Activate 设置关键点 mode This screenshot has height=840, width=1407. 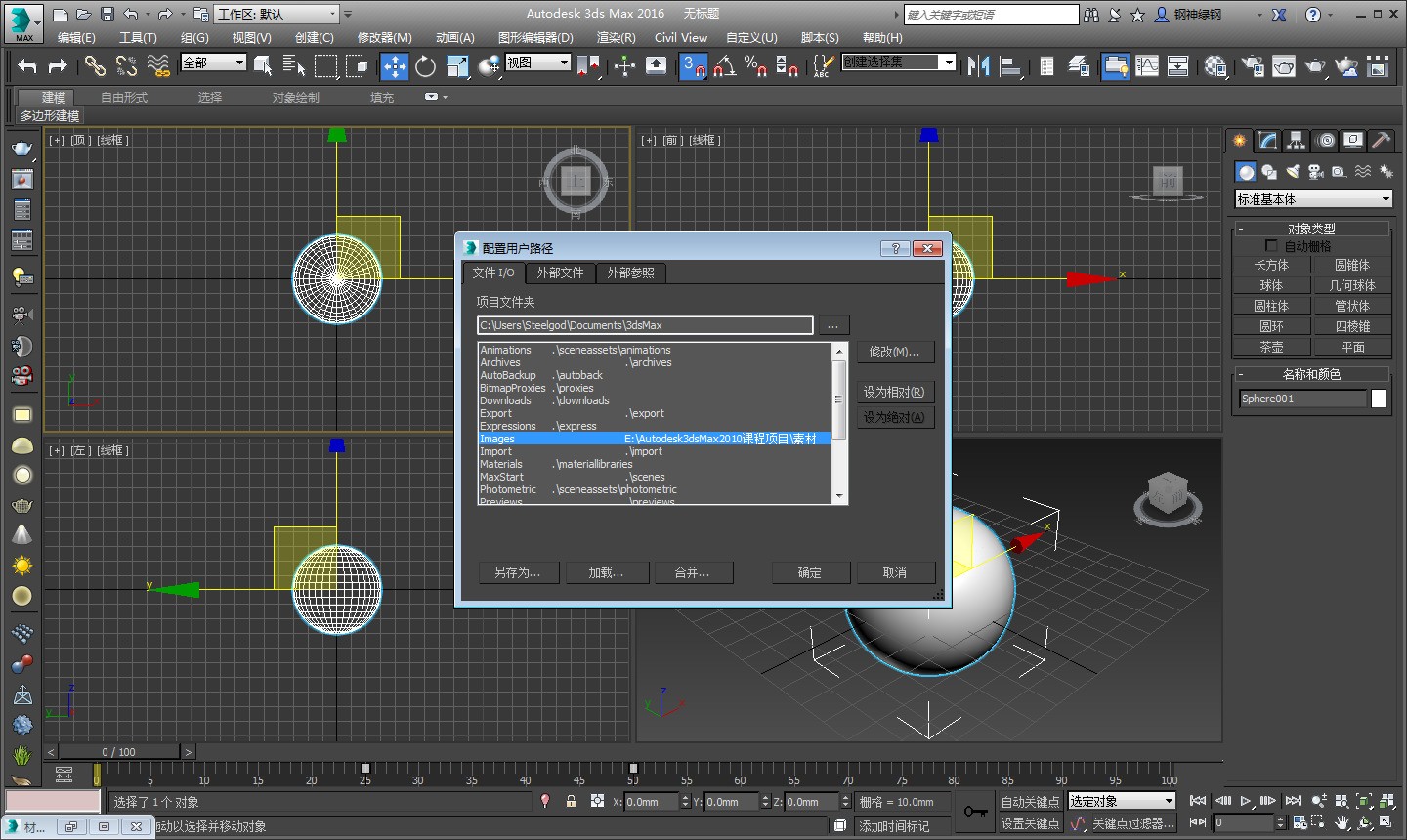tap(1032, 825)
